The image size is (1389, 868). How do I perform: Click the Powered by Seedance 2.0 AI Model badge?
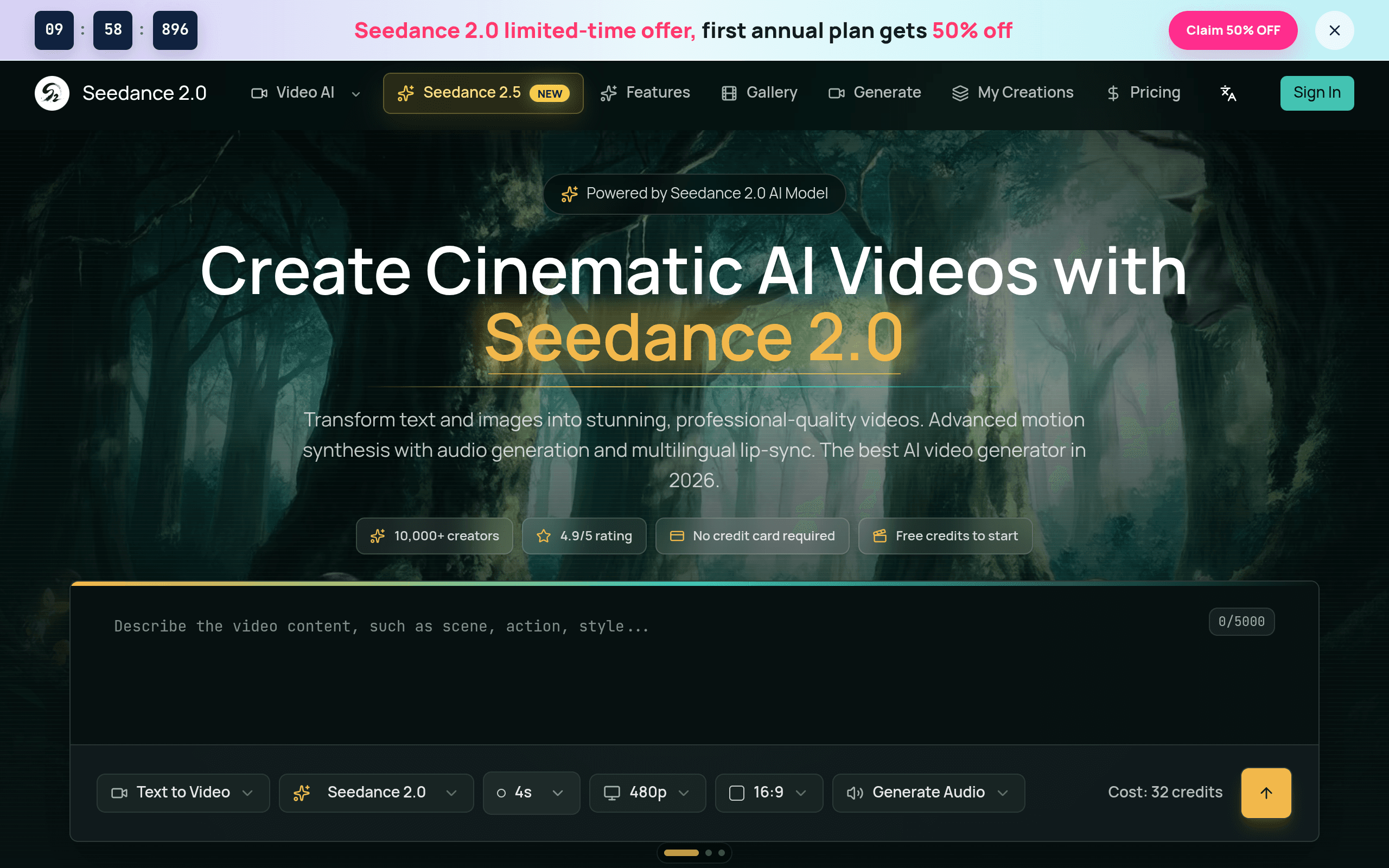point(694,194)
